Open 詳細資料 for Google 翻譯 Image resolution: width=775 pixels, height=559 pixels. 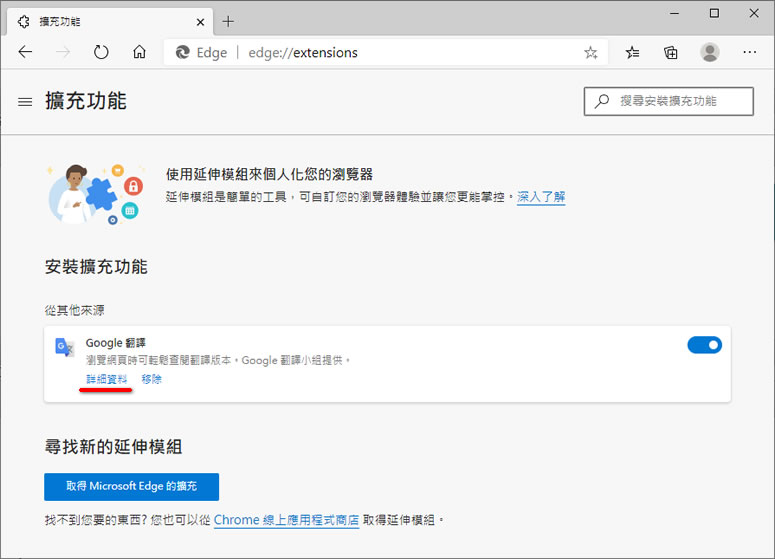pos(107,379)
